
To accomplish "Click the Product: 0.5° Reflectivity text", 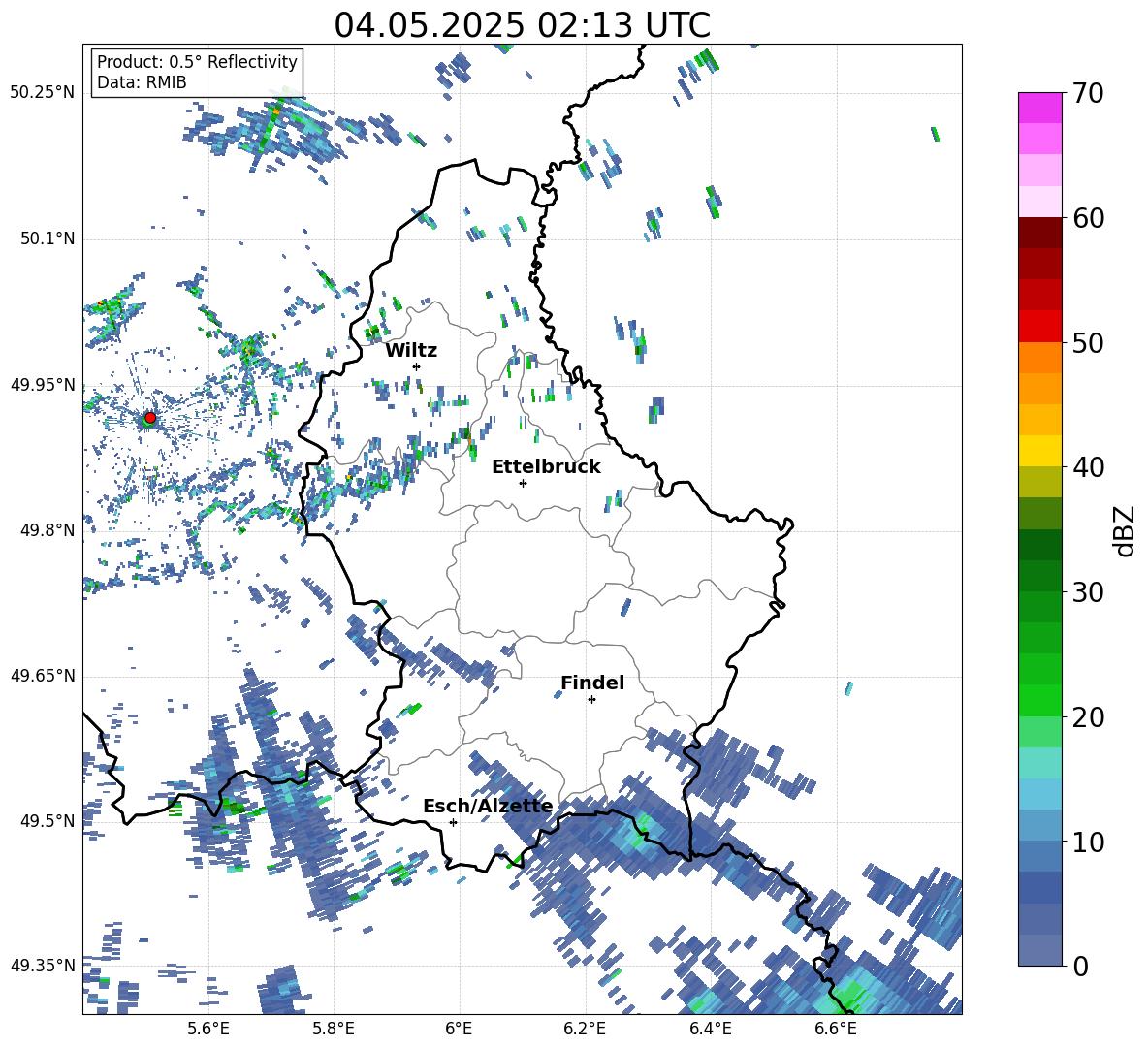I will [x=197, y=62].
